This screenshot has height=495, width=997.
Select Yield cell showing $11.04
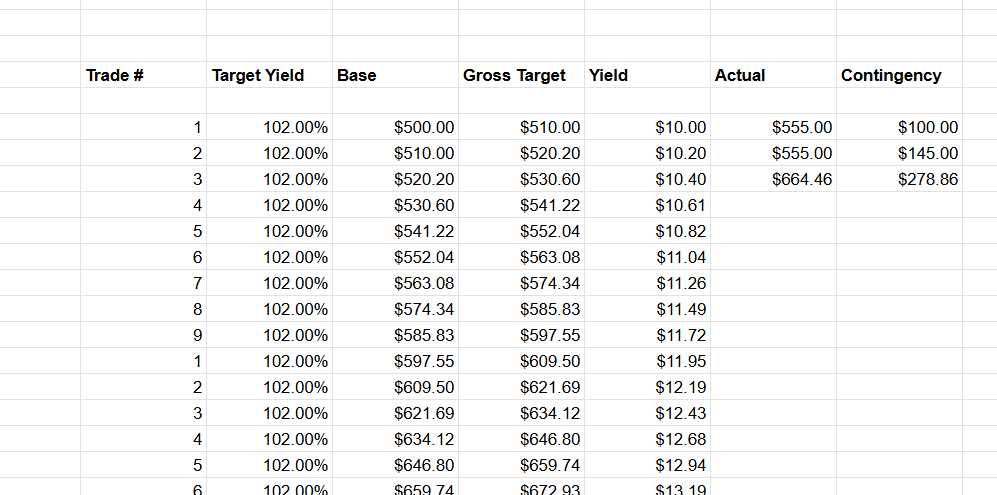647,257
